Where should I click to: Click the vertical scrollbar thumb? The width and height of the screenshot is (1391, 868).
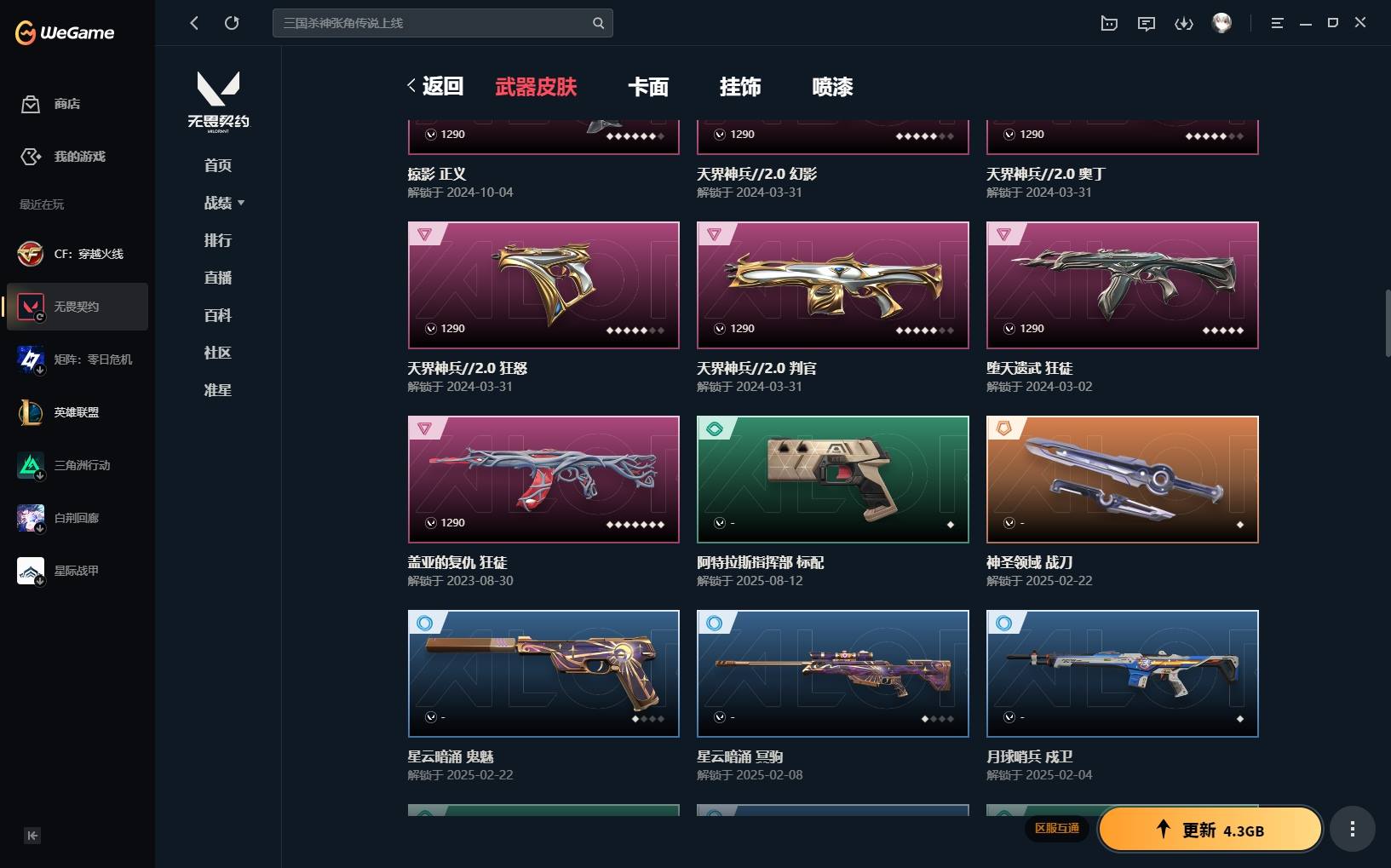1388,324
